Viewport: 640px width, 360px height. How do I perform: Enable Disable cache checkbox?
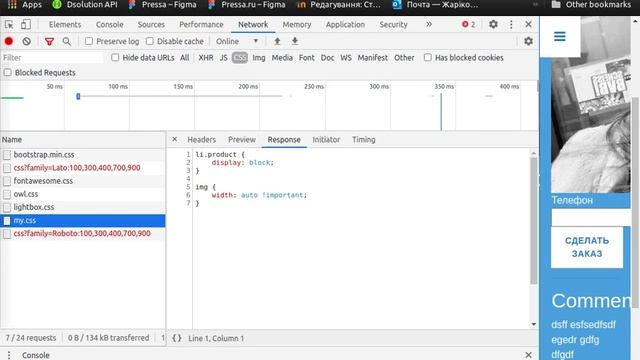(150, 41)
